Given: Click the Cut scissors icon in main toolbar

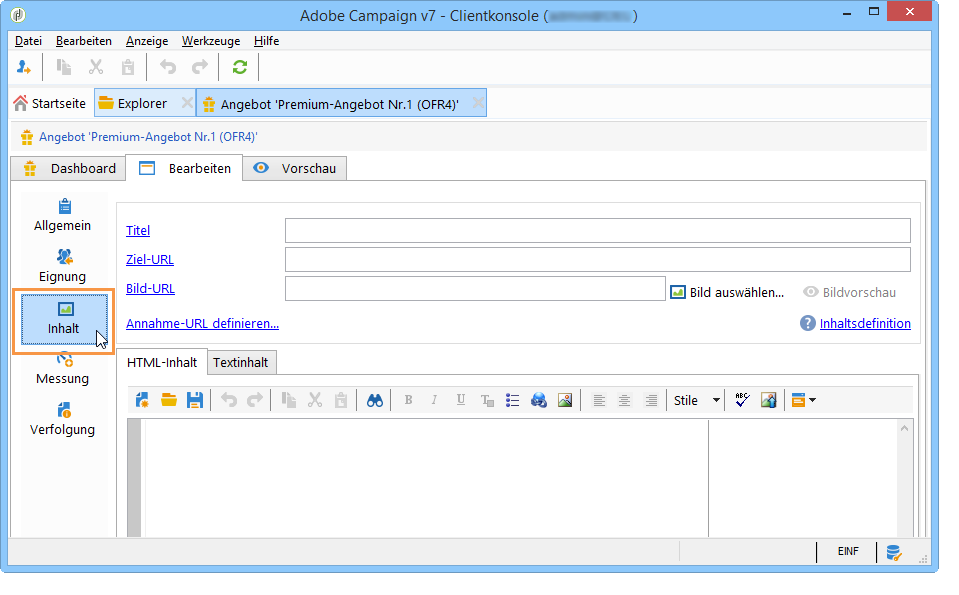Looking at the screenshot, I should point(95,67).
